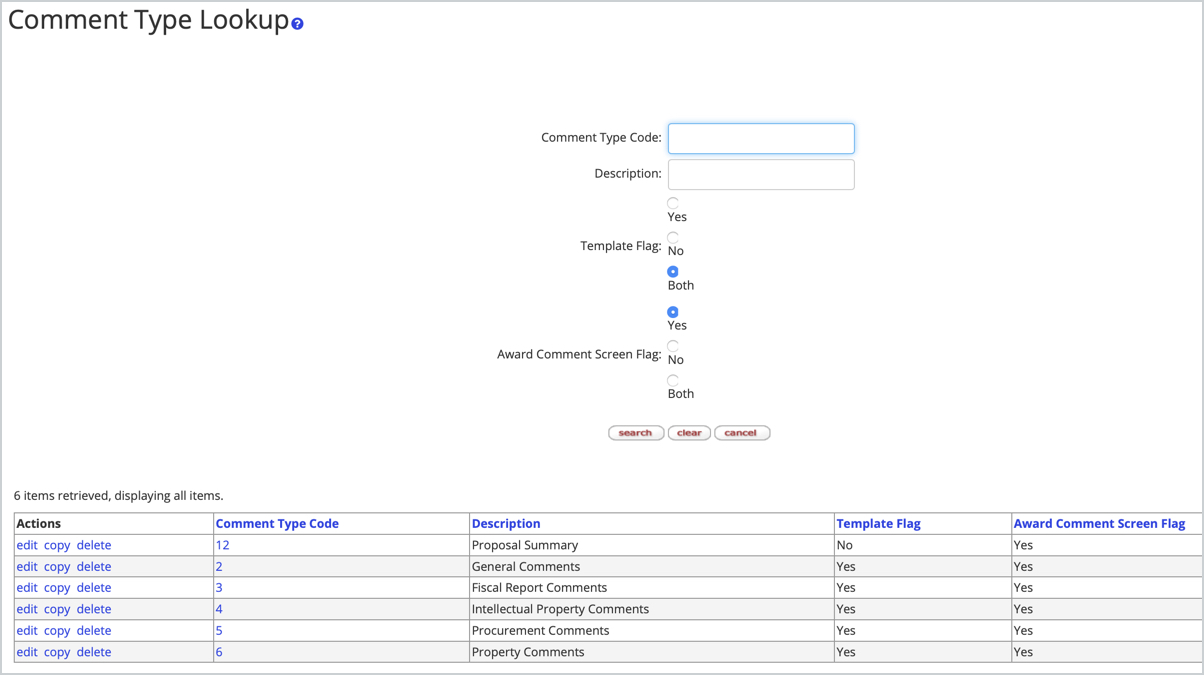This screenshot has width=1204, height=675.
Task: Copy the Property Comments row
Action: click(x=57, y=652)
